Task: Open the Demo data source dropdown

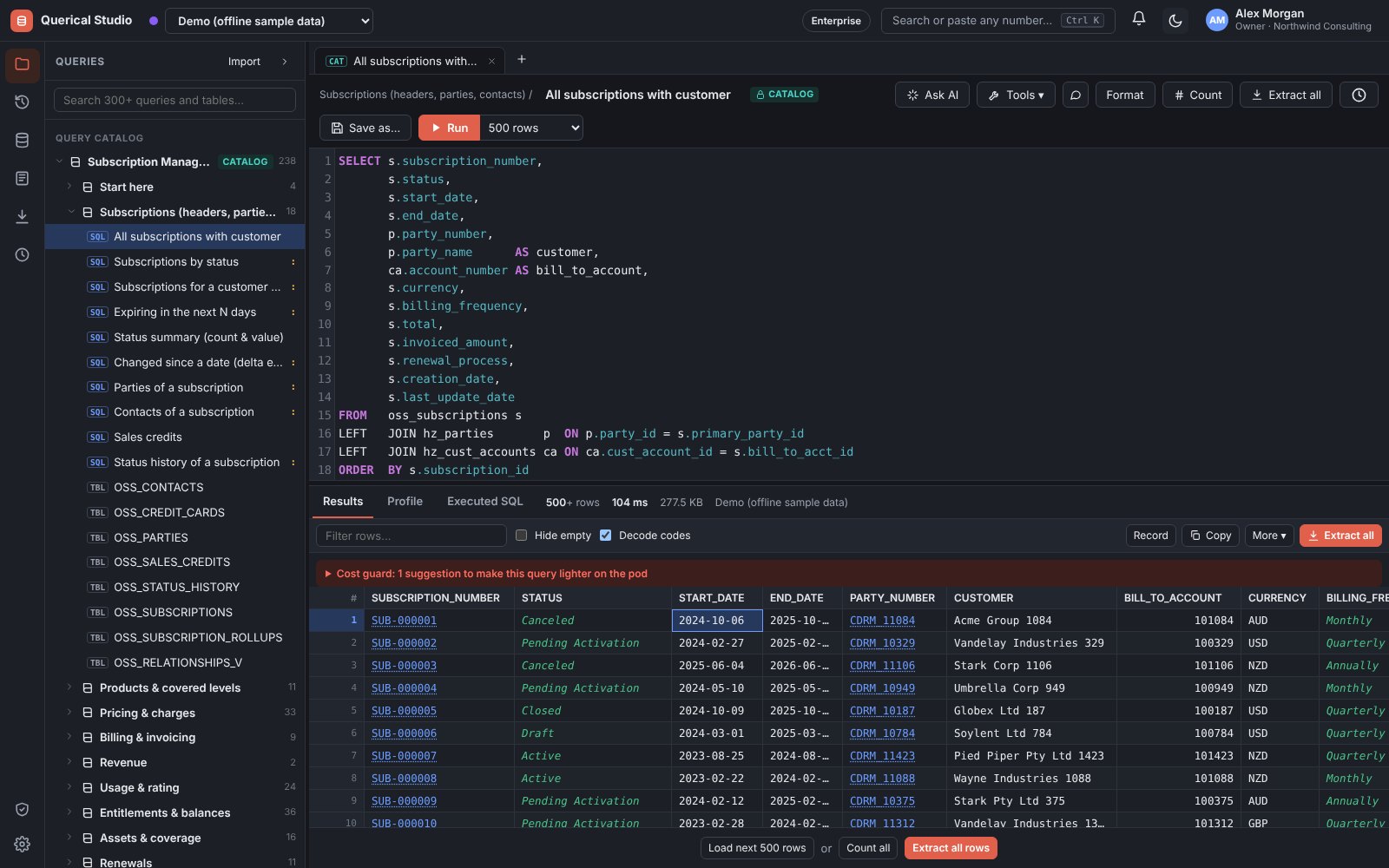Action: click(269, 21)
